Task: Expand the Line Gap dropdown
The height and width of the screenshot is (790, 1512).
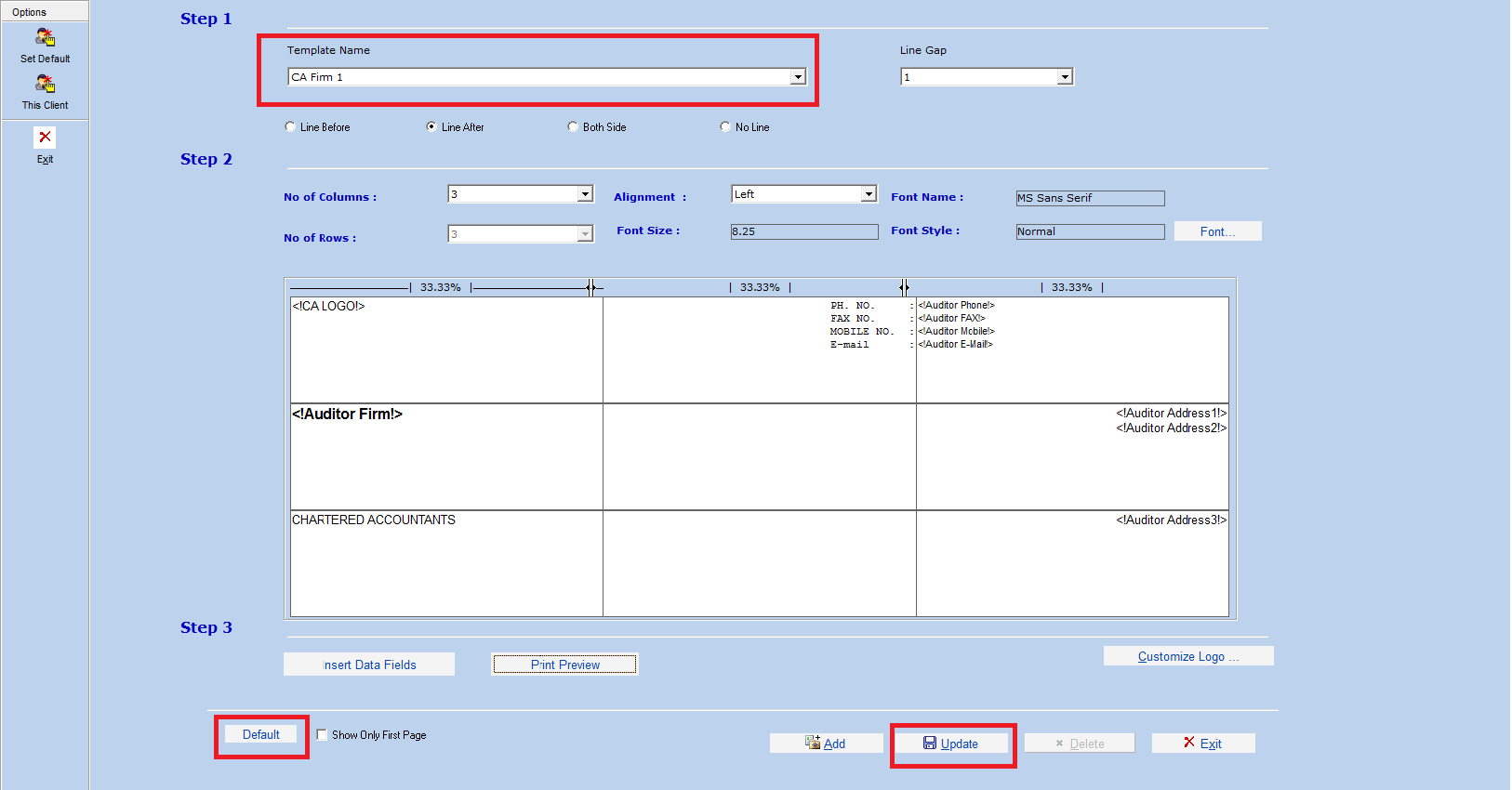Action: tap(1065, 77)
